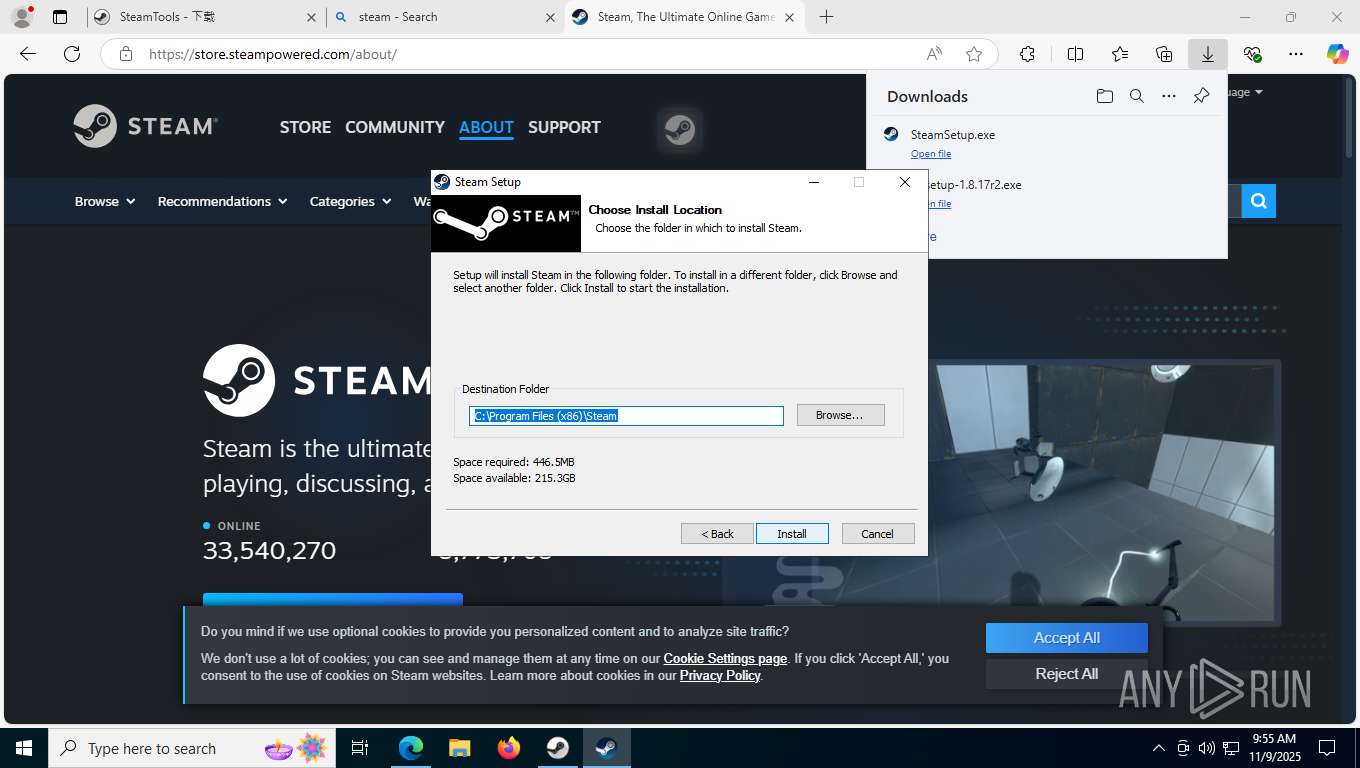Viewport: 1360px width, 768px height.
Task: Select the Steam Ultimate Online Game tab
Action: coord(685,17)
